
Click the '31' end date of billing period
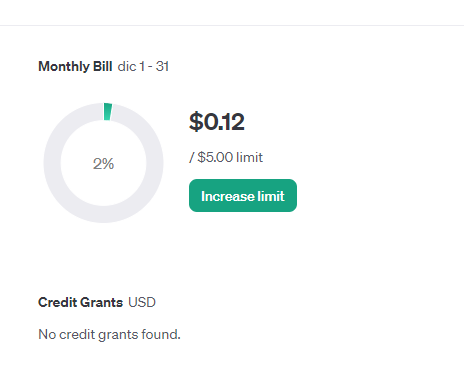162,66
